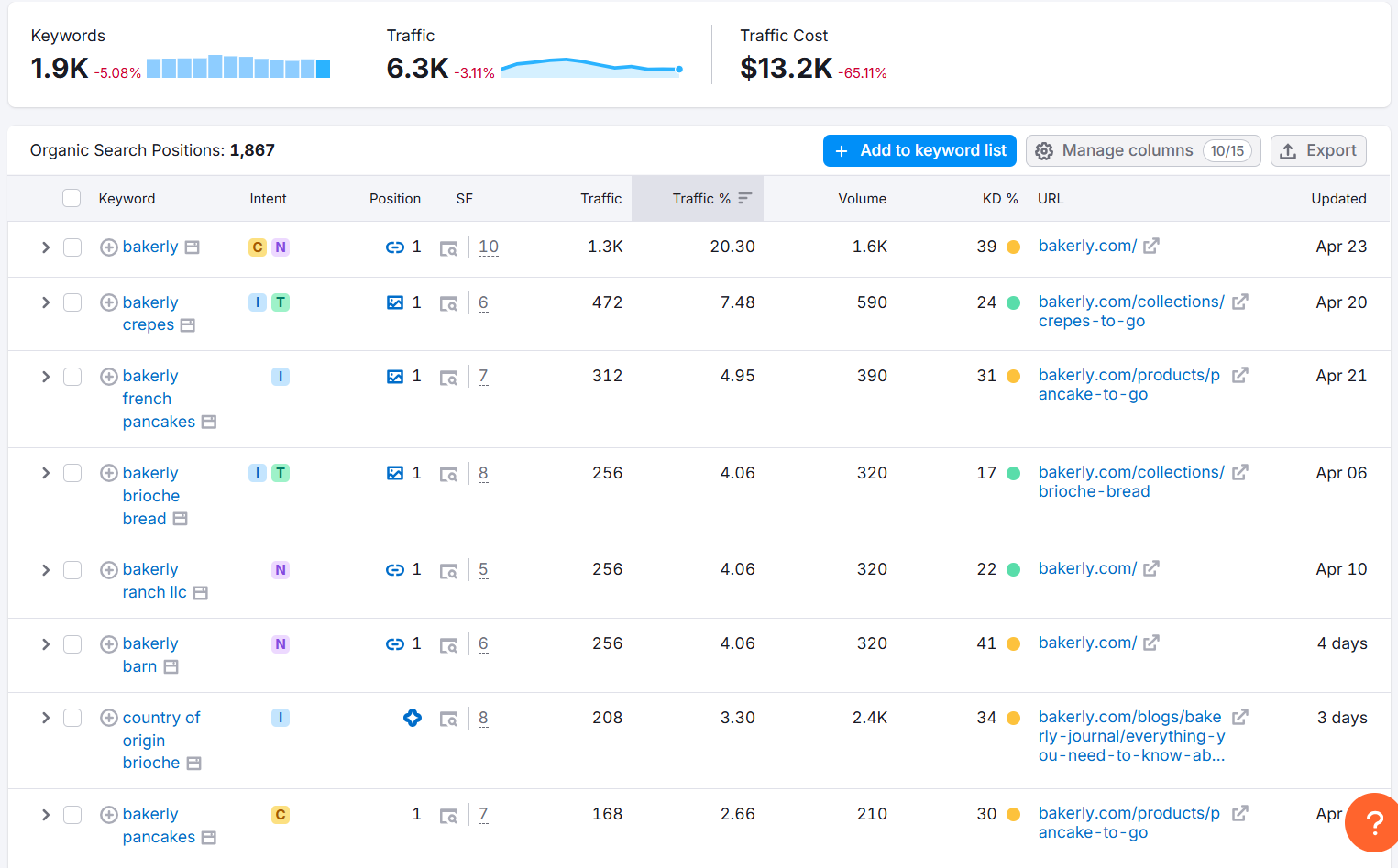Open the orange help question-mark bubble
This screenshot has height=868, width=1398.
(1373, 823)
